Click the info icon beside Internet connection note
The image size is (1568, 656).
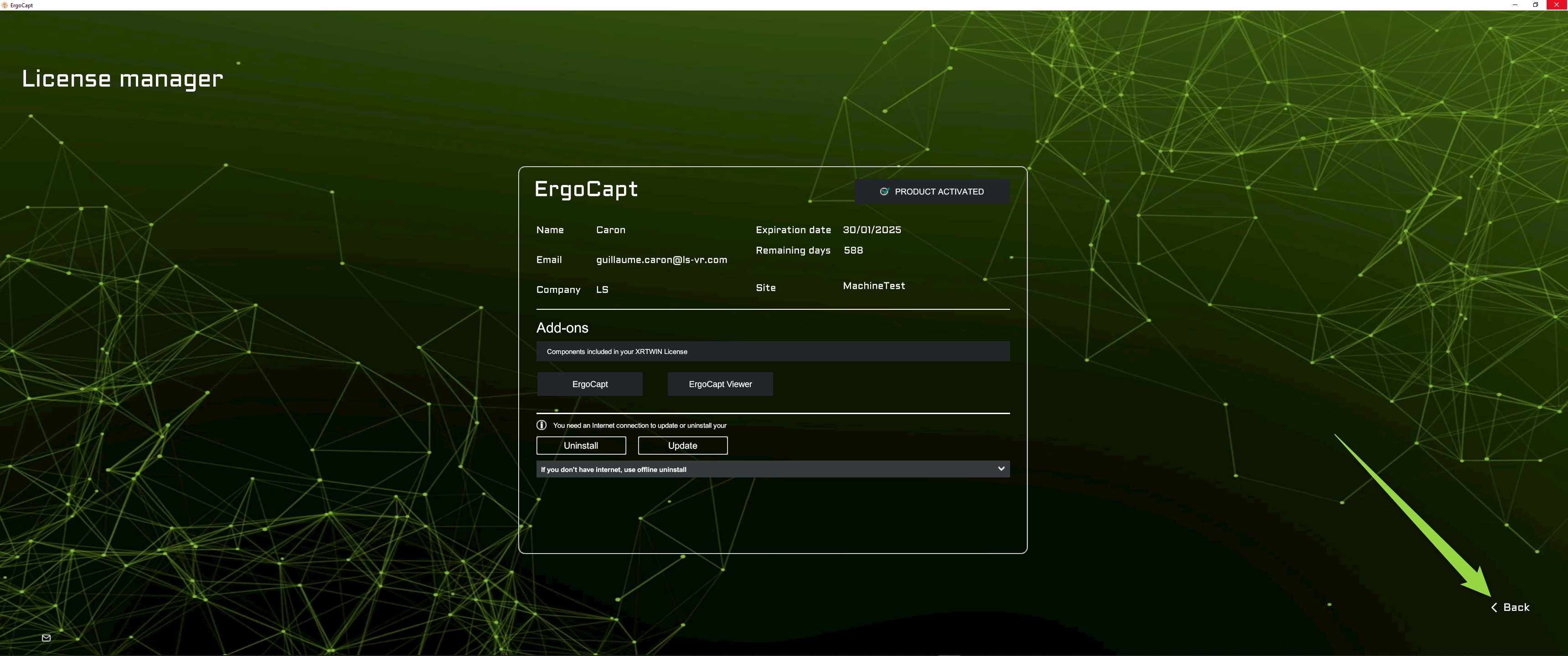[541, 425]
